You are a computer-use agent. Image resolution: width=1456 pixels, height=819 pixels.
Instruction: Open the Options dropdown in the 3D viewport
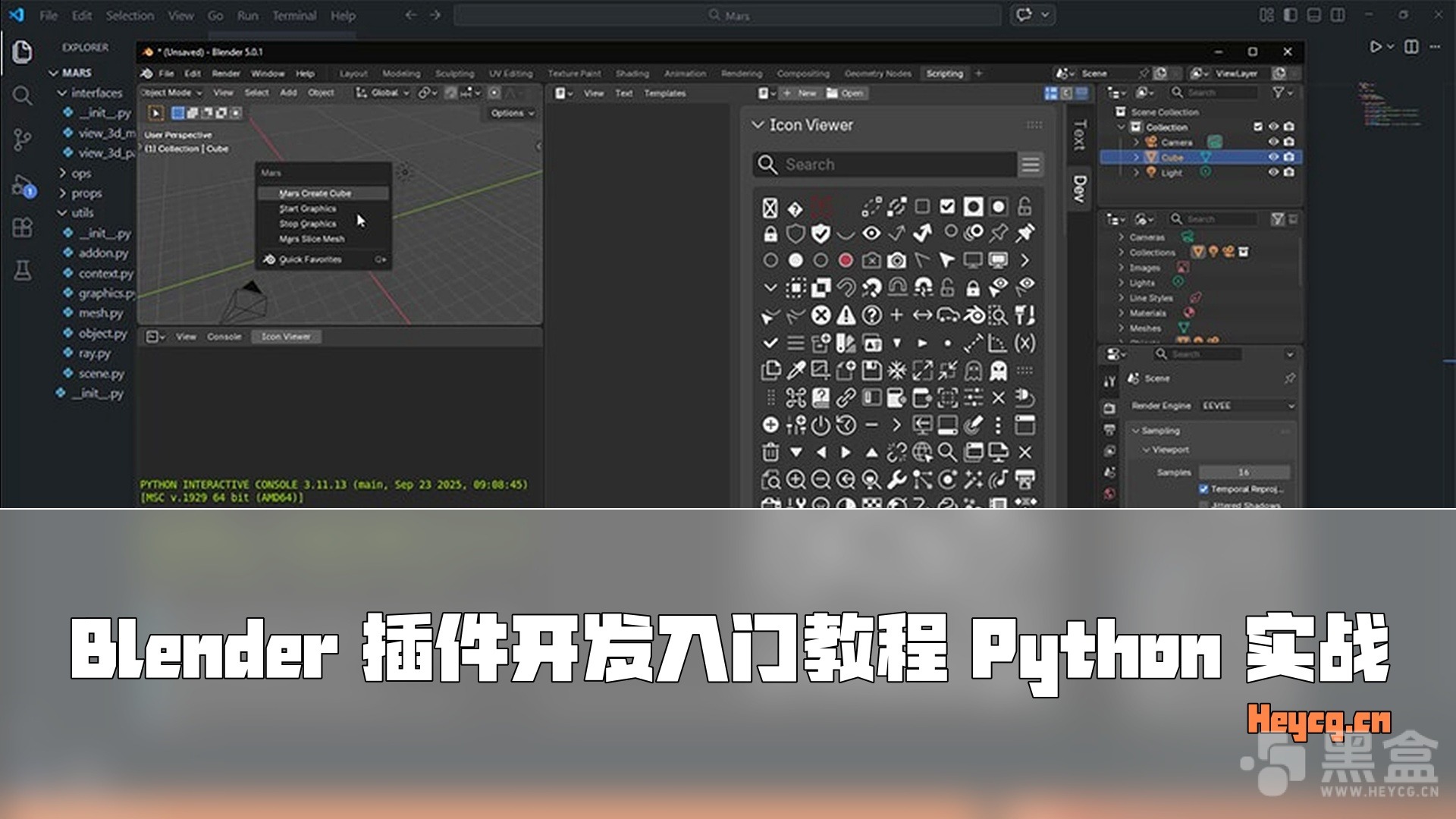pos(513,113)
